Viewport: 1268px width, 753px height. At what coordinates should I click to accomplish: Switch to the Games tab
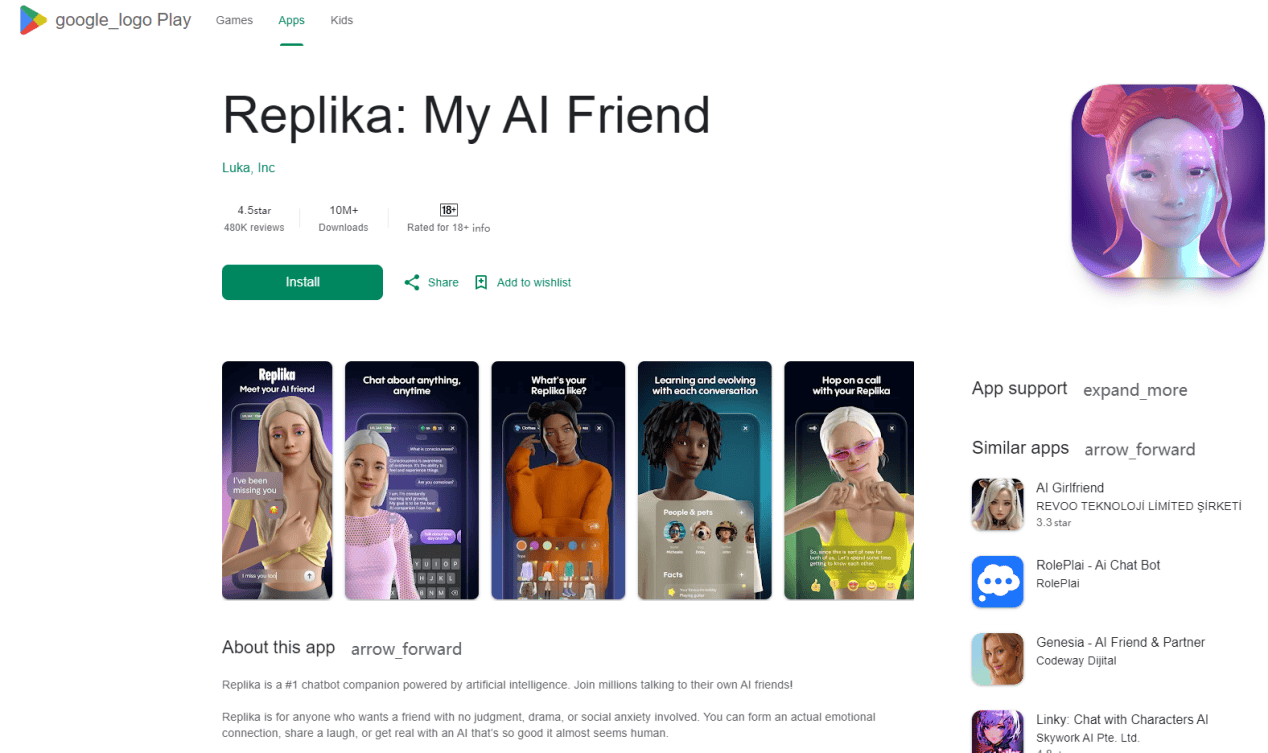234,20
